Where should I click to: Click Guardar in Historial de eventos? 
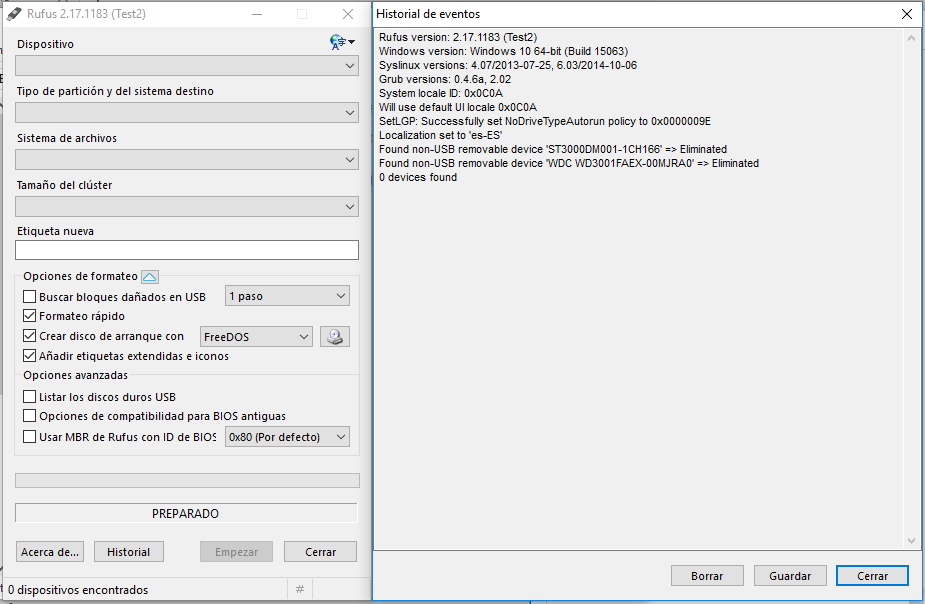[x=790, y=576]
